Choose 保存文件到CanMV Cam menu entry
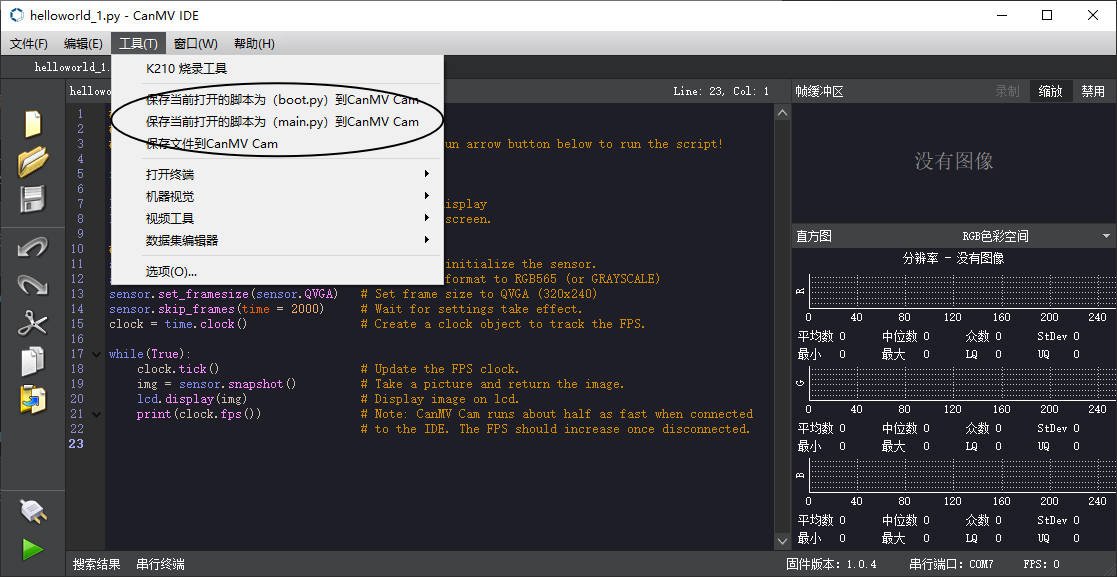 [278, 144]
